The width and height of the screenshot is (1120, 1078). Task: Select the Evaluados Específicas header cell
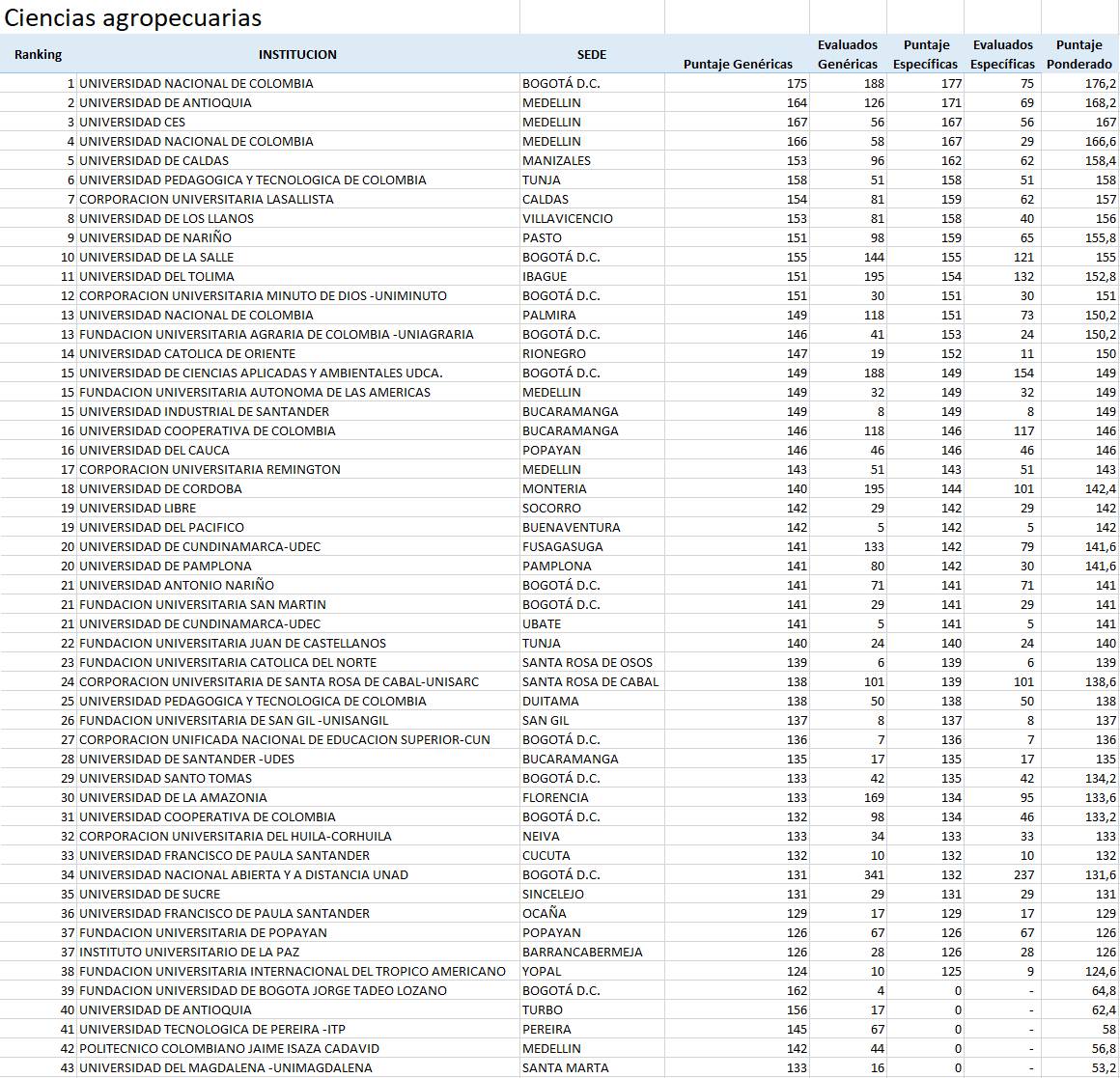click(x=1002, y=55)
